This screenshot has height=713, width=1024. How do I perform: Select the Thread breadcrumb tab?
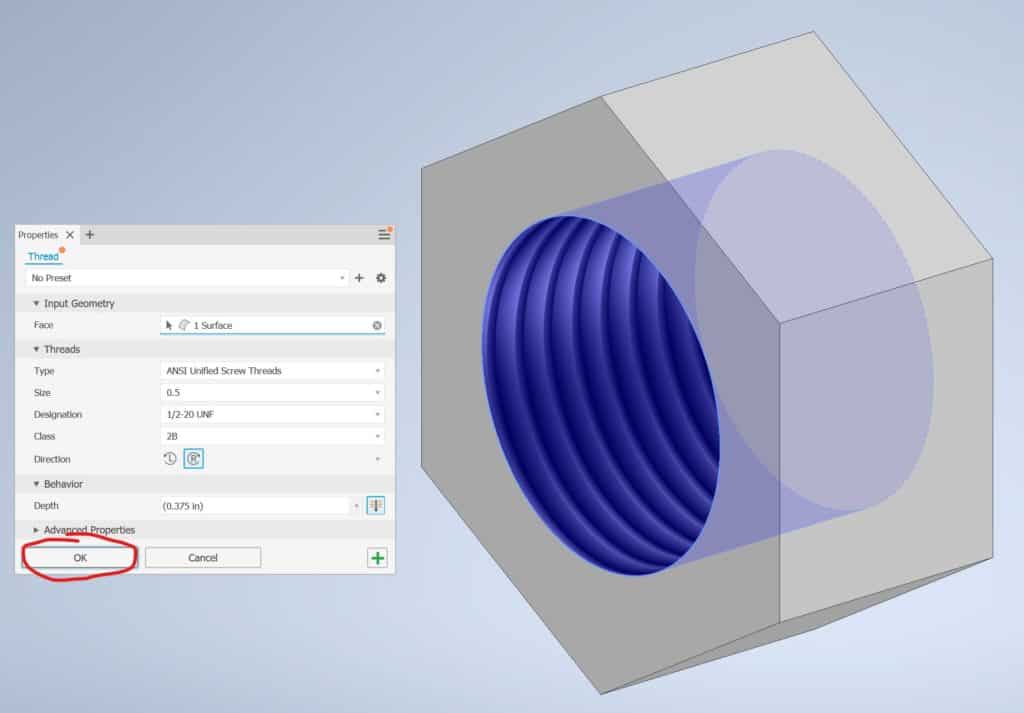pyautogui.click(x=43, y=257)
